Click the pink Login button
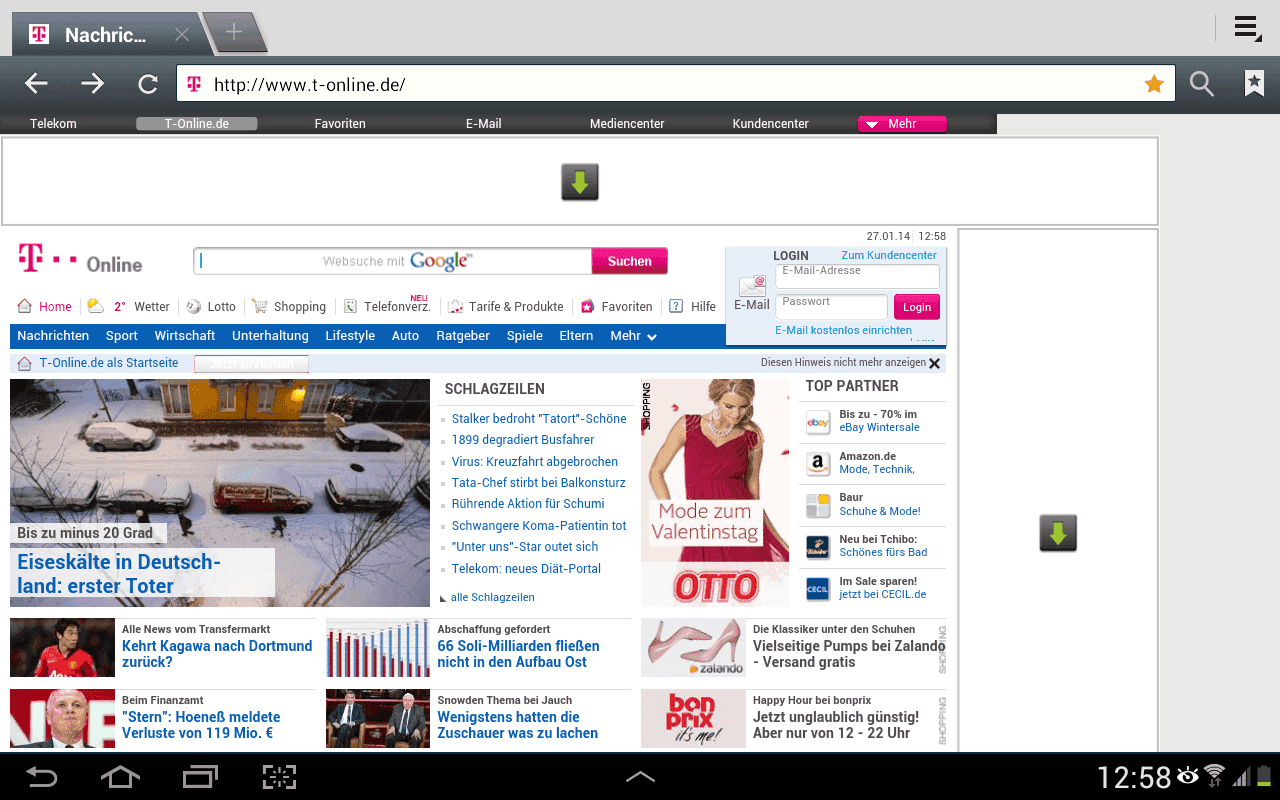 [917, 307]
